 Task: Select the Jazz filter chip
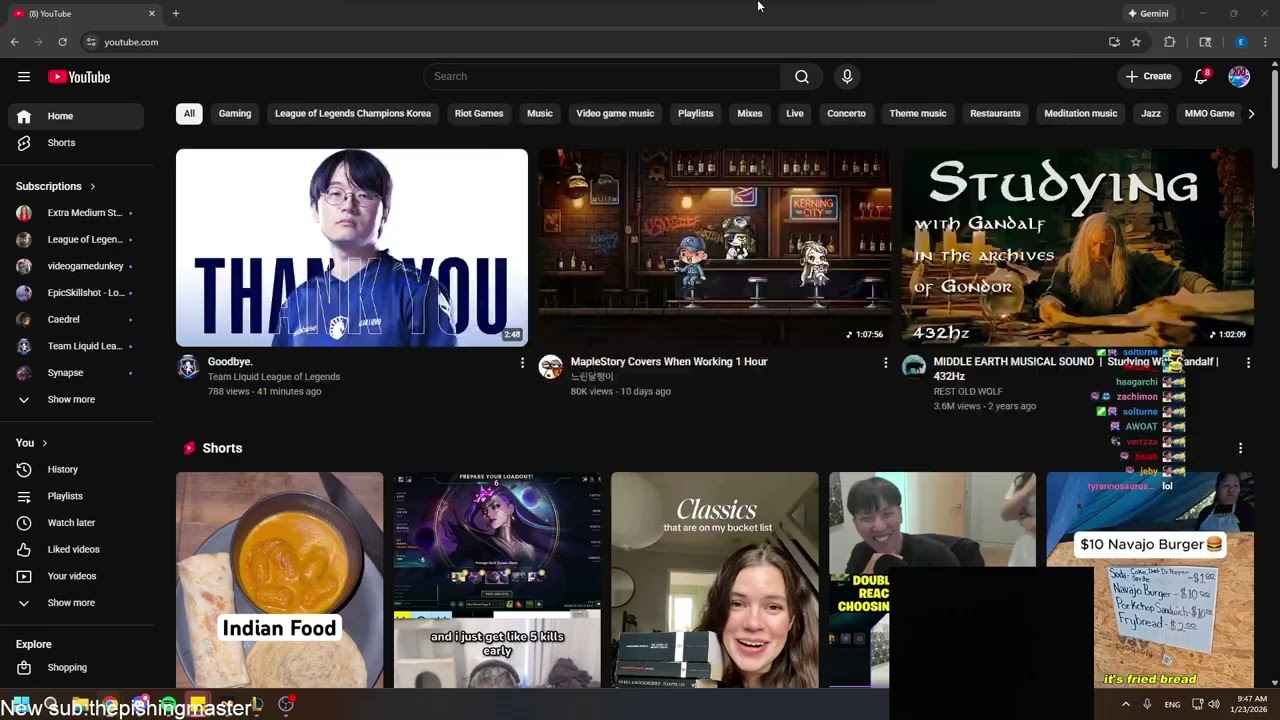(1151, 114)
